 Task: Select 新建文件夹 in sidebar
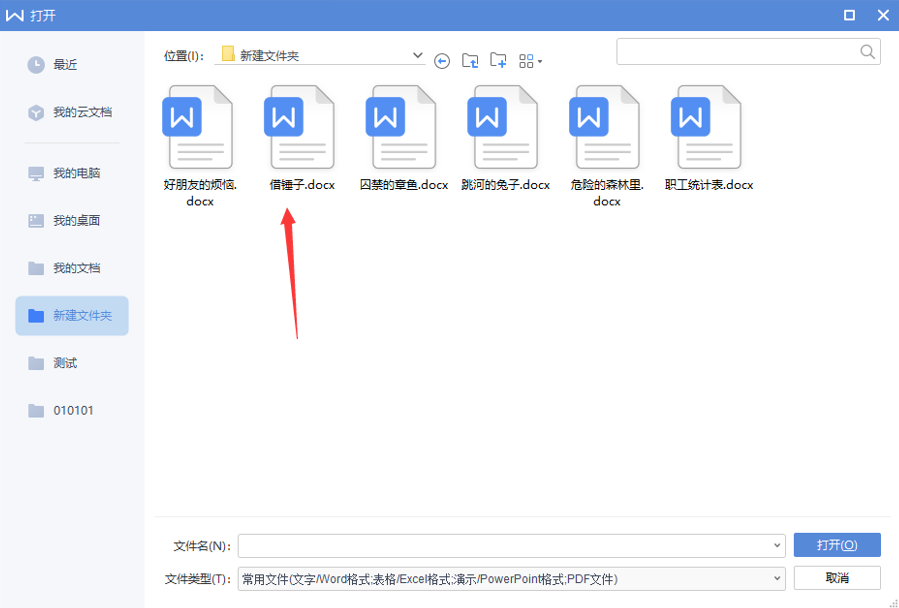pyautogui.click(x=72, y=315)
